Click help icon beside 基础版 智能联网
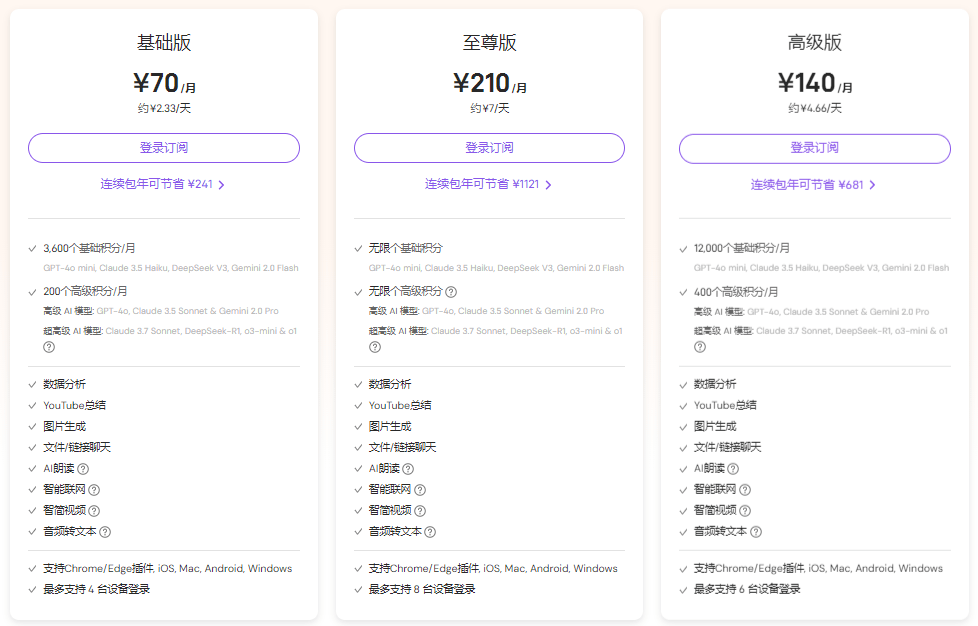 tap(94, 490)
